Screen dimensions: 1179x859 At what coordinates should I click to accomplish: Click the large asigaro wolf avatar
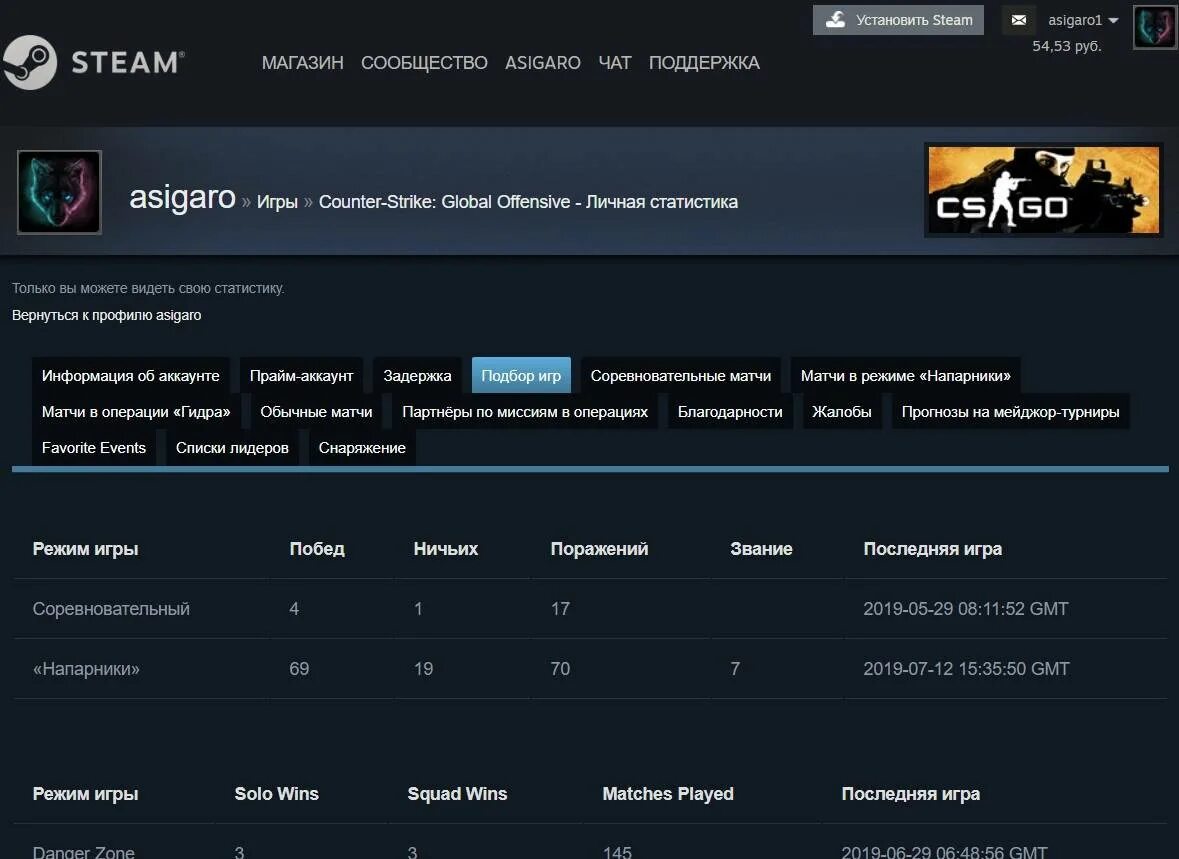[x=59, y=192]
